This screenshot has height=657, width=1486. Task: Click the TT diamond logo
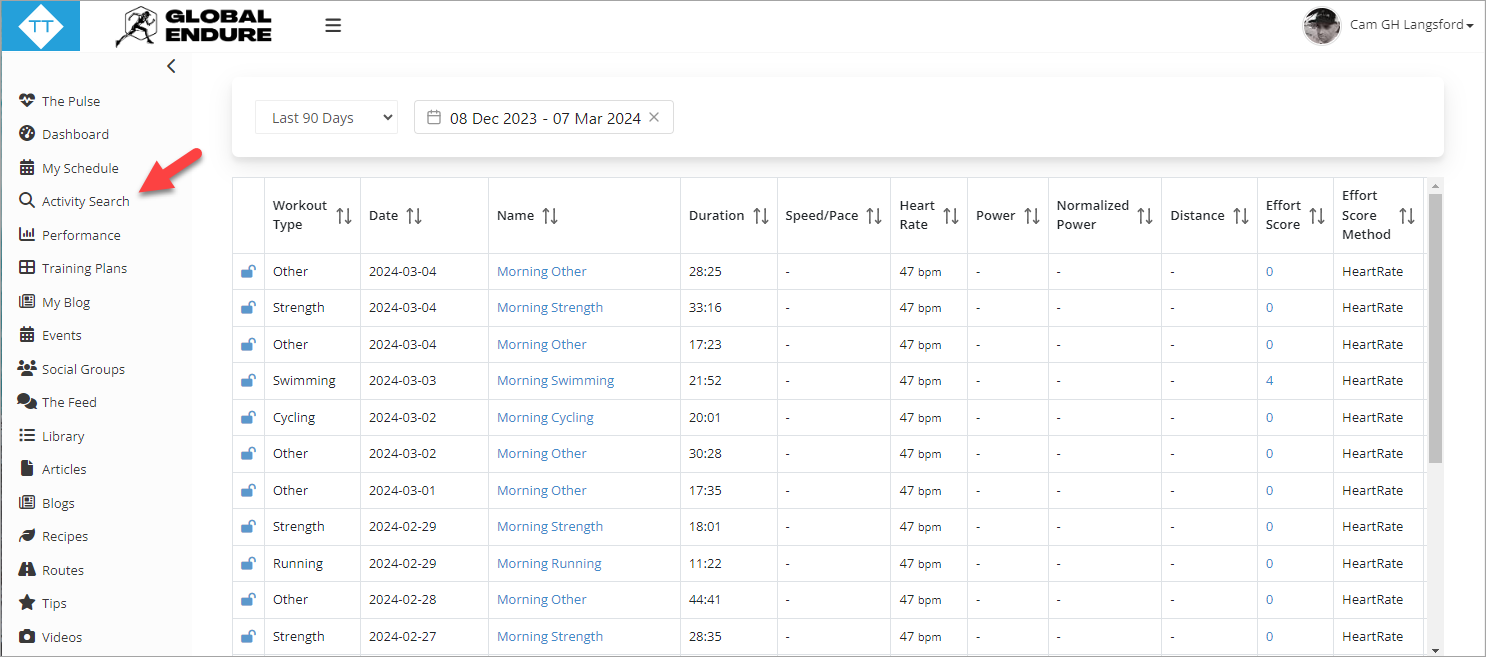click(40, 26)
